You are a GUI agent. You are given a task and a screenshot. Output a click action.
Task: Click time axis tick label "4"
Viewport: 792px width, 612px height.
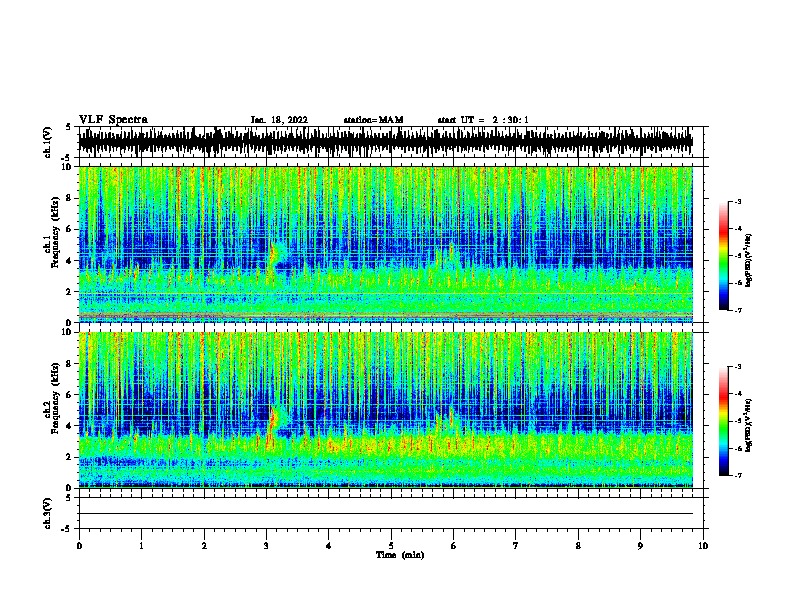point(328,546)
